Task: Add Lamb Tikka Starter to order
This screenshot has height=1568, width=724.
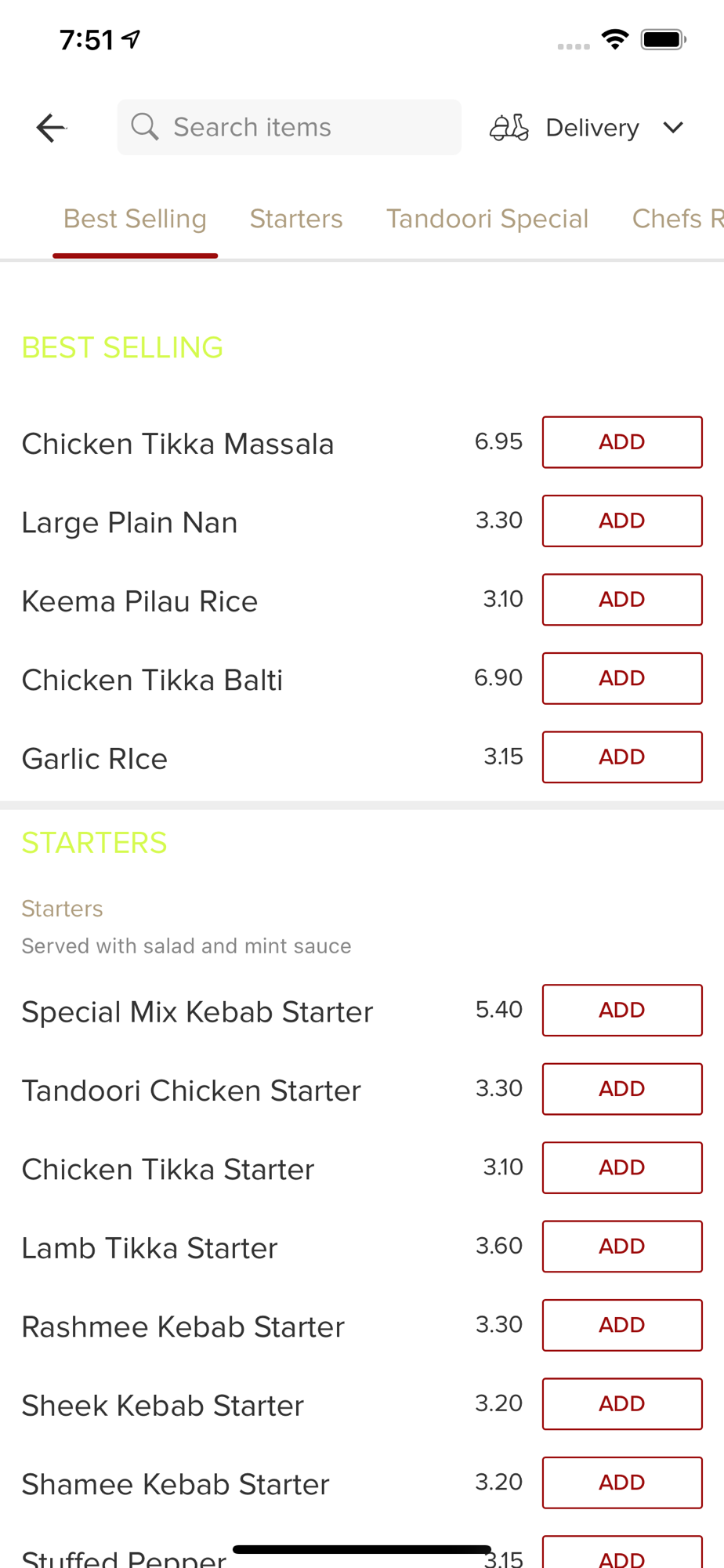Action: click(622, 1247)
